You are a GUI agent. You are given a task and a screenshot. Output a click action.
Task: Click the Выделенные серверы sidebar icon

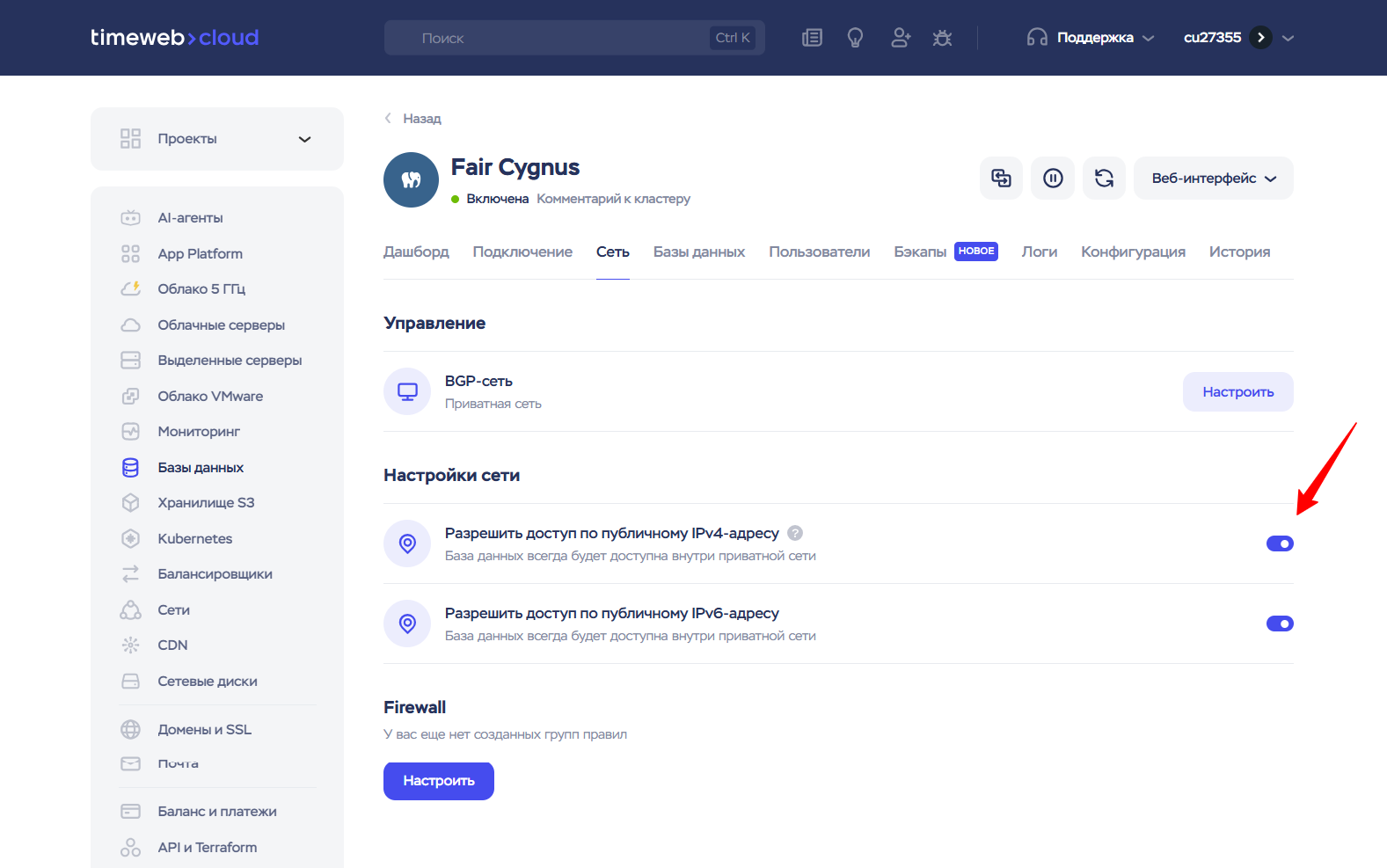pos(130,361)
